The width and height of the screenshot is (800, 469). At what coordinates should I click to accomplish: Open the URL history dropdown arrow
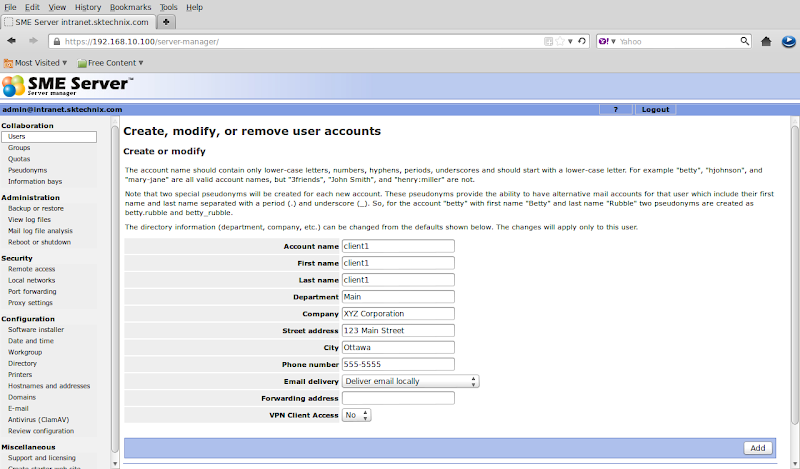tap(570, 41)
